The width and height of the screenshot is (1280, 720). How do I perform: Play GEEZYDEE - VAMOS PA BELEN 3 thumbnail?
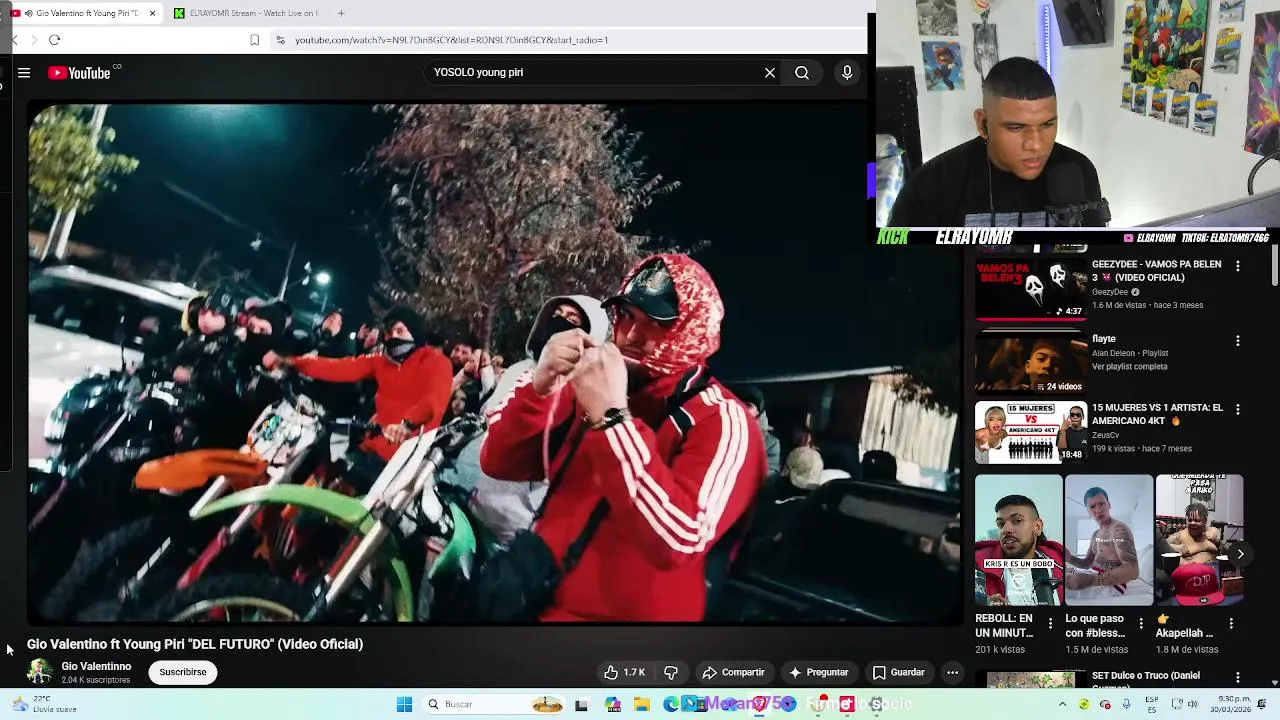[x=1031, y=289]
